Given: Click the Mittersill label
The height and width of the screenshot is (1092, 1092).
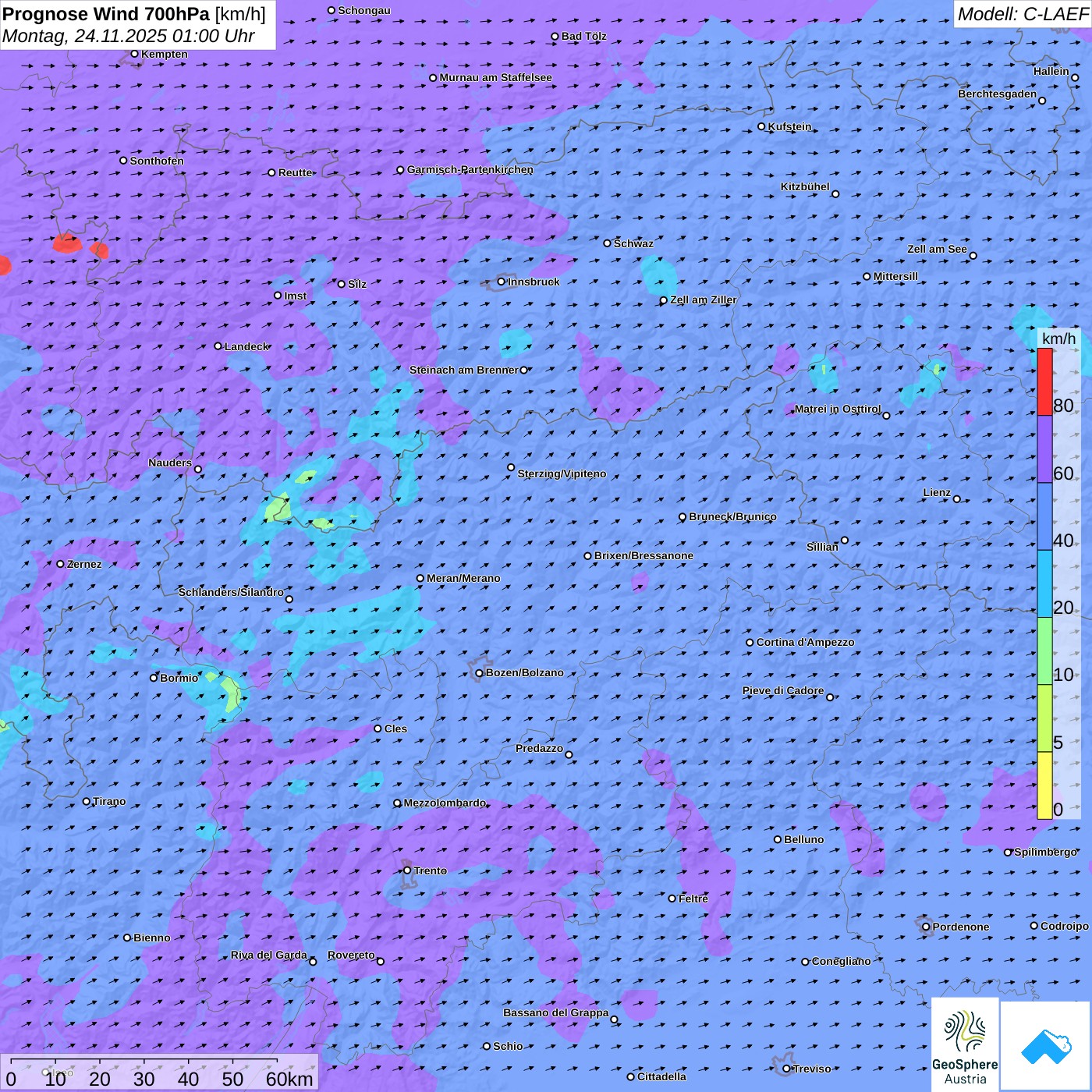Looking at the screenshot, I should (895, 276).
